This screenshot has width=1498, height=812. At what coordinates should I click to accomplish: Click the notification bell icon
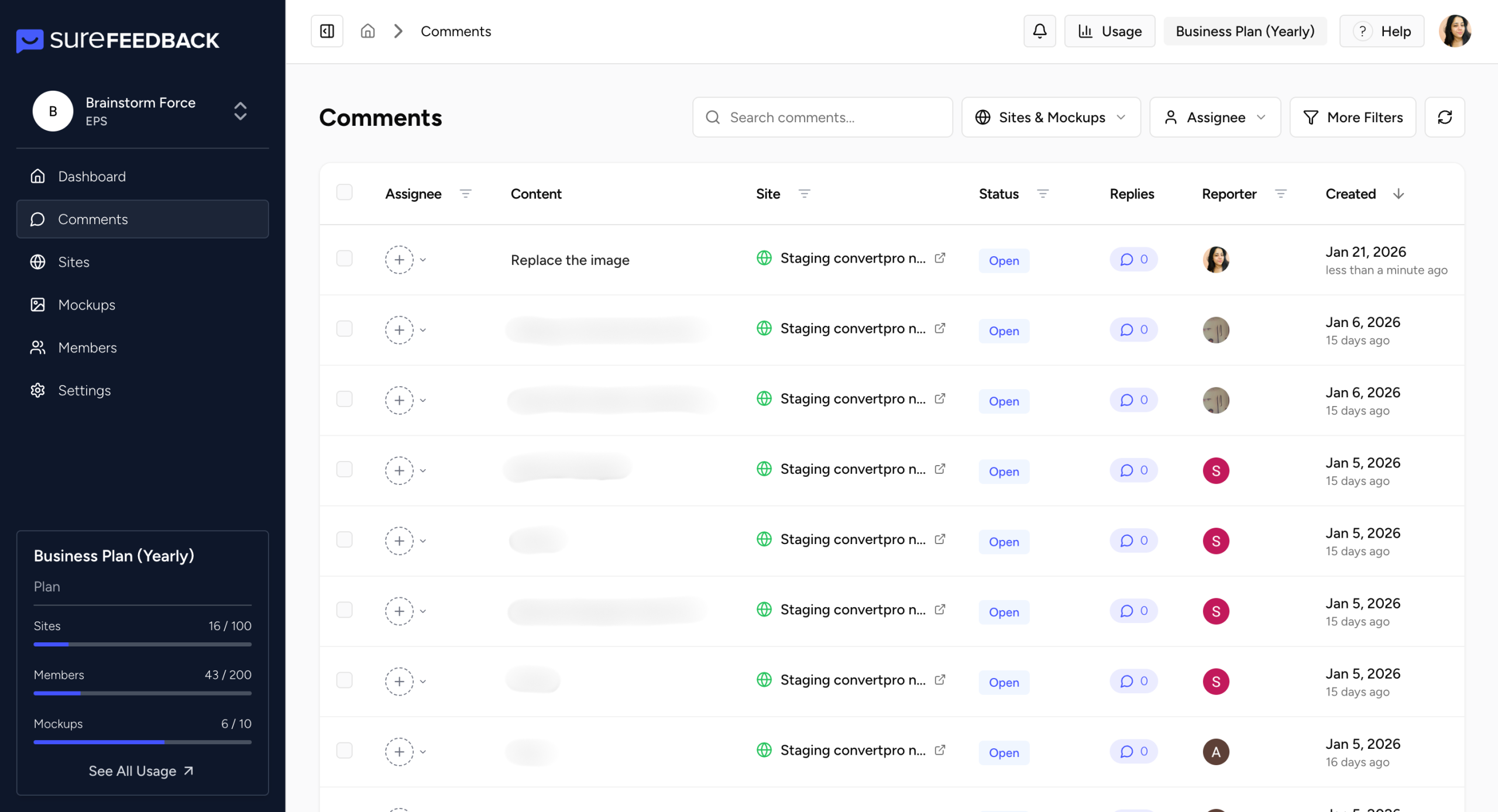[1039, 31]
